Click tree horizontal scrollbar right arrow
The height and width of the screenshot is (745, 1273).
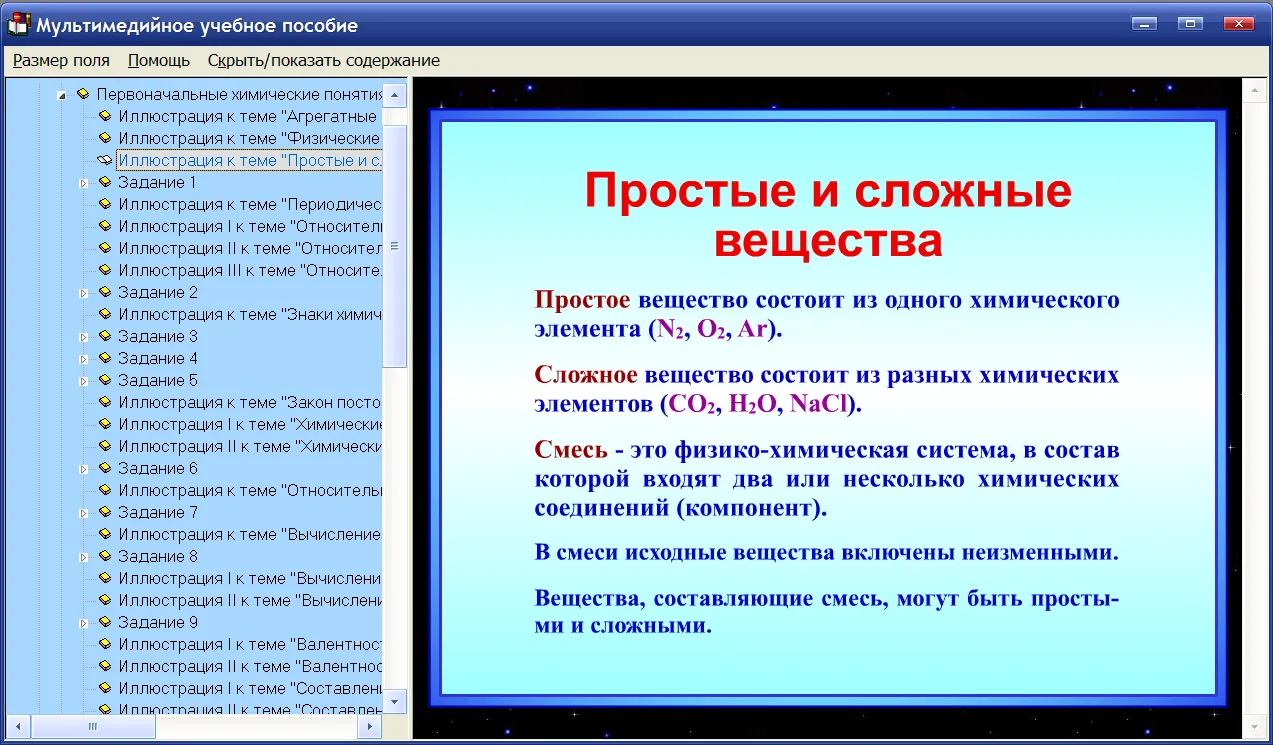(x=370, y=727)
